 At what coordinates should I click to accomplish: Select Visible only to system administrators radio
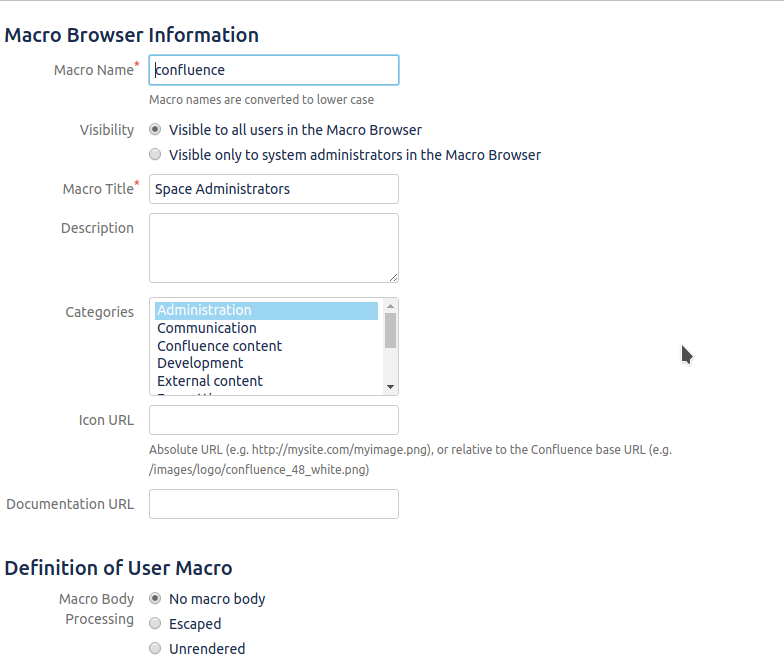click(155, 154)
